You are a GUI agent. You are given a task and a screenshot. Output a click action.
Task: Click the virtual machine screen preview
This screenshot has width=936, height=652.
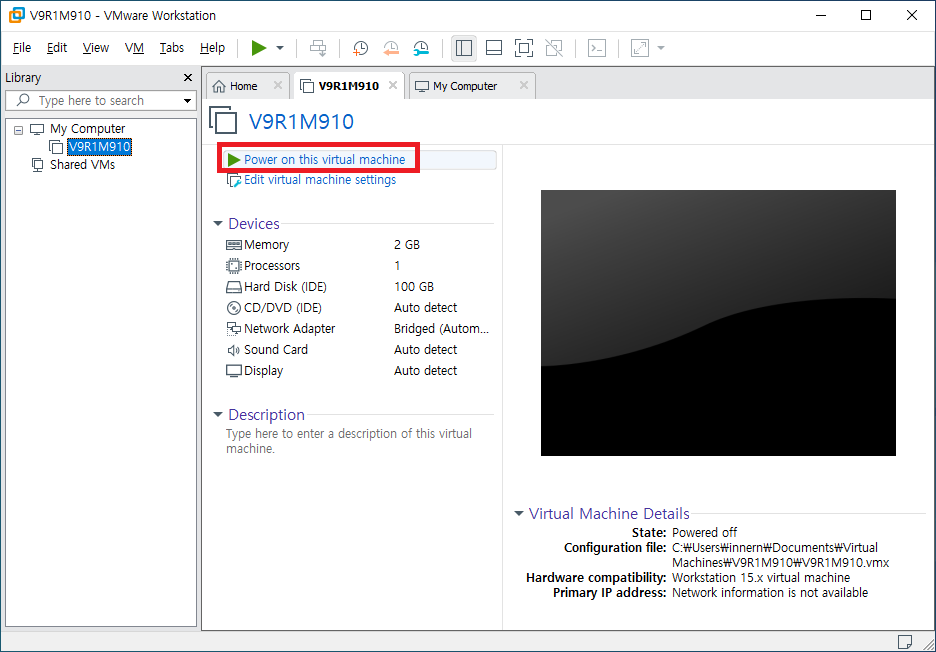(718, 323)
